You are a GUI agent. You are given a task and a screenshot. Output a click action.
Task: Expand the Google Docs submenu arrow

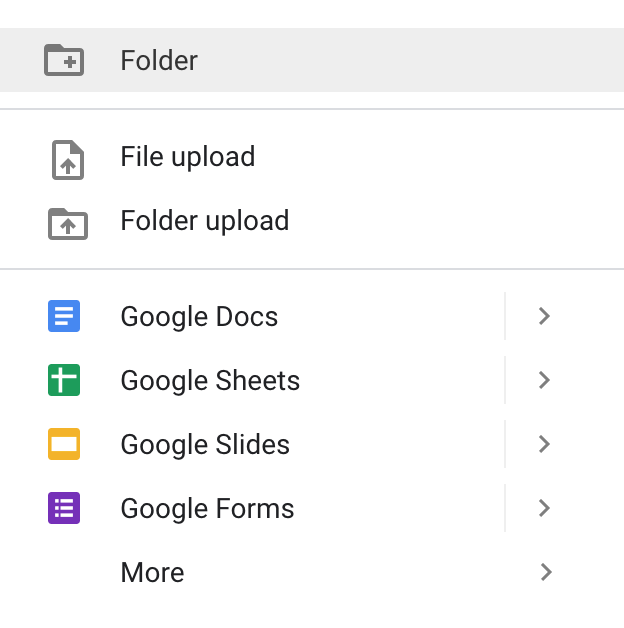545,316
